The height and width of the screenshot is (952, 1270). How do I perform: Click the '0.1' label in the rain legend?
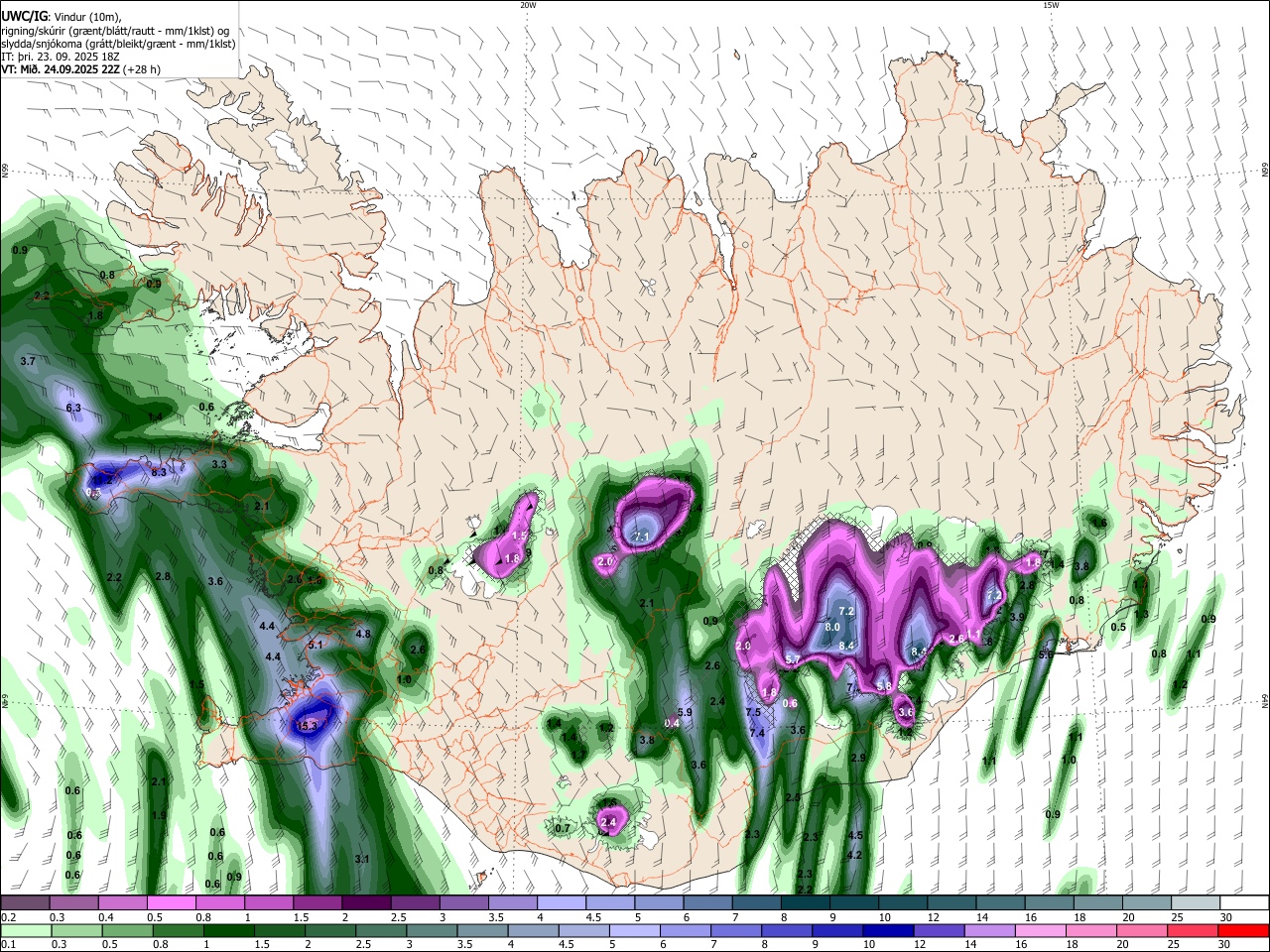click(x=8, y=945)
